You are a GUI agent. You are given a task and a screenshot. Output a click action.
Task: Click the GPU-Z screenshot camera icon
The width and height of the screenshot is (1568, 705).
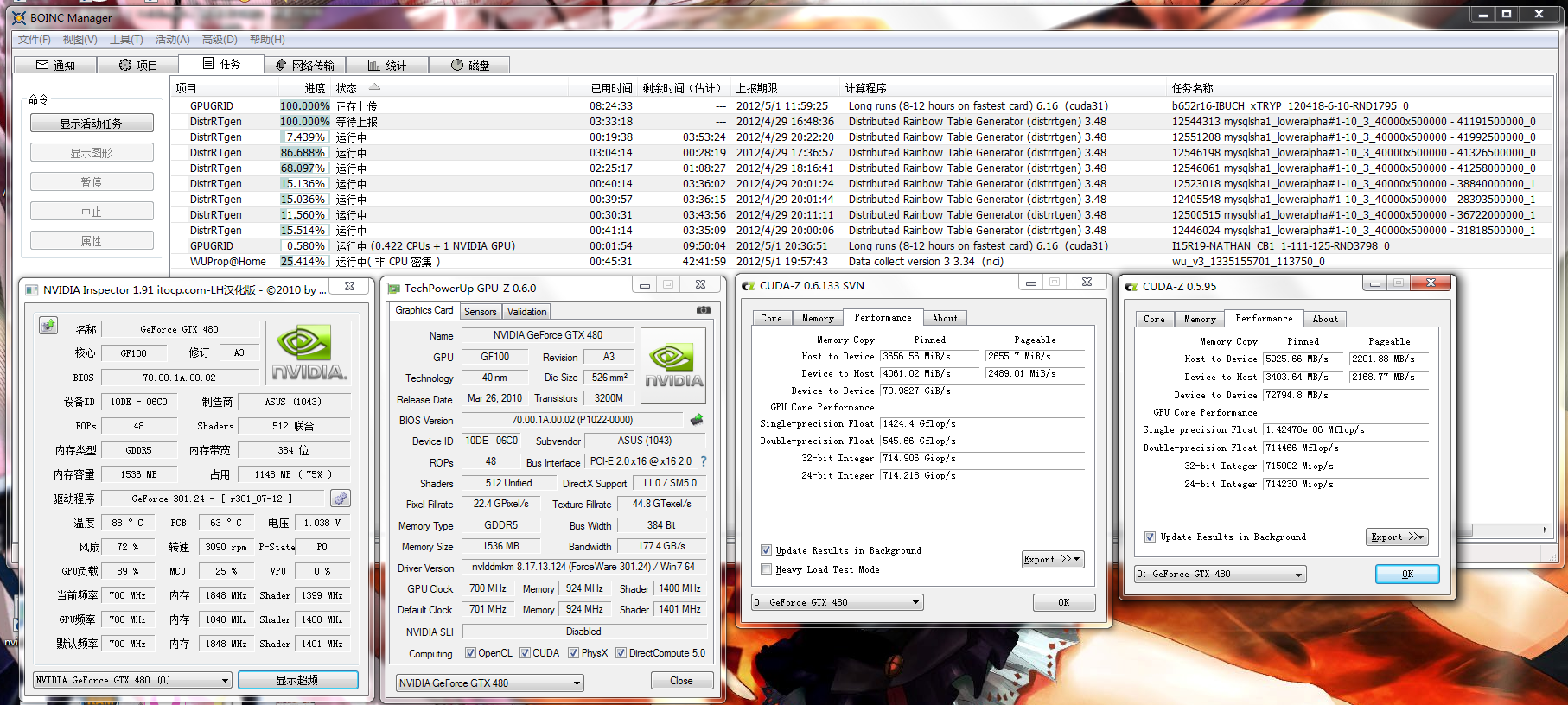(x=704, y=309)
